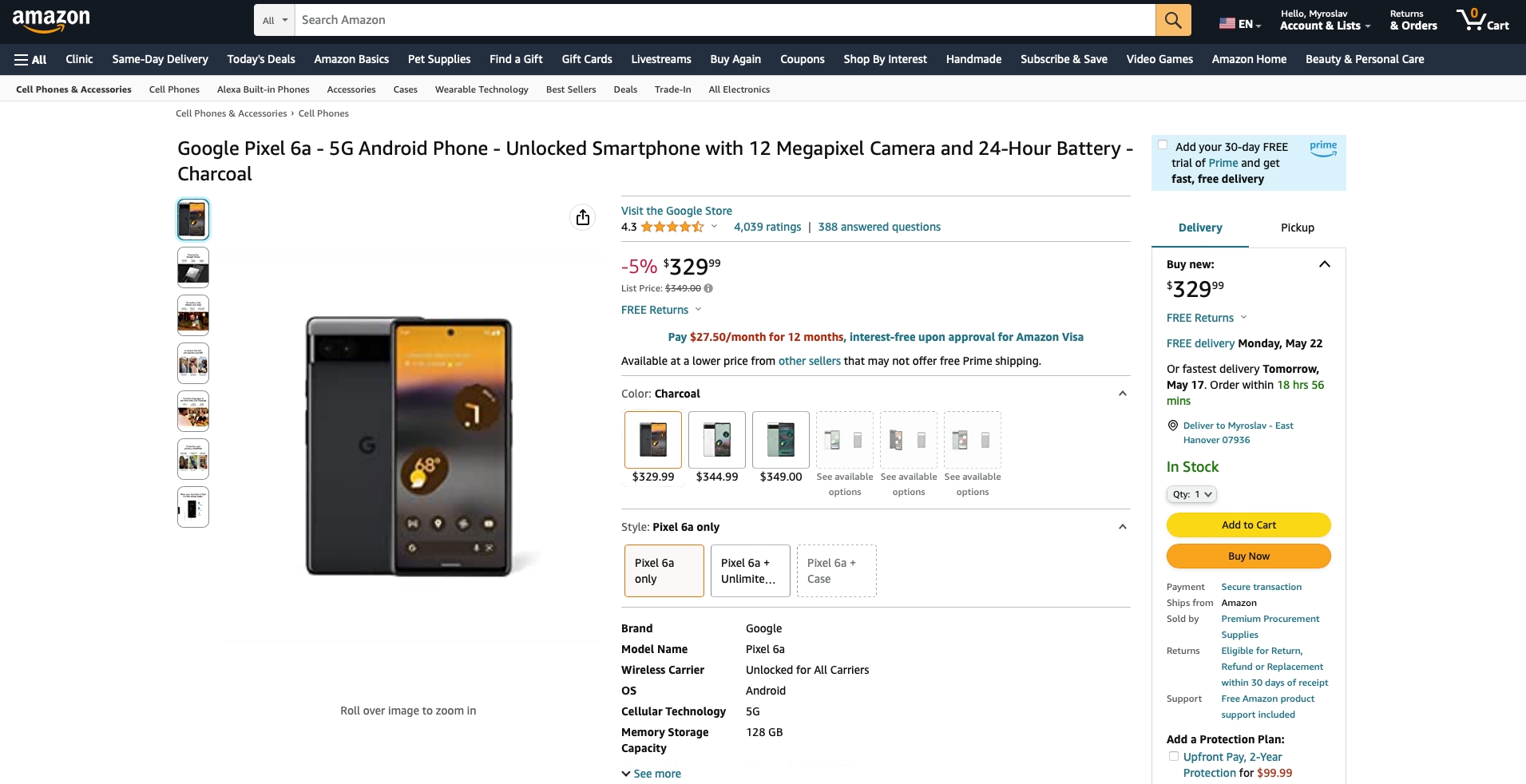Open the All search category dropdown
The image size is (1526, 784).
pos(275,20)
